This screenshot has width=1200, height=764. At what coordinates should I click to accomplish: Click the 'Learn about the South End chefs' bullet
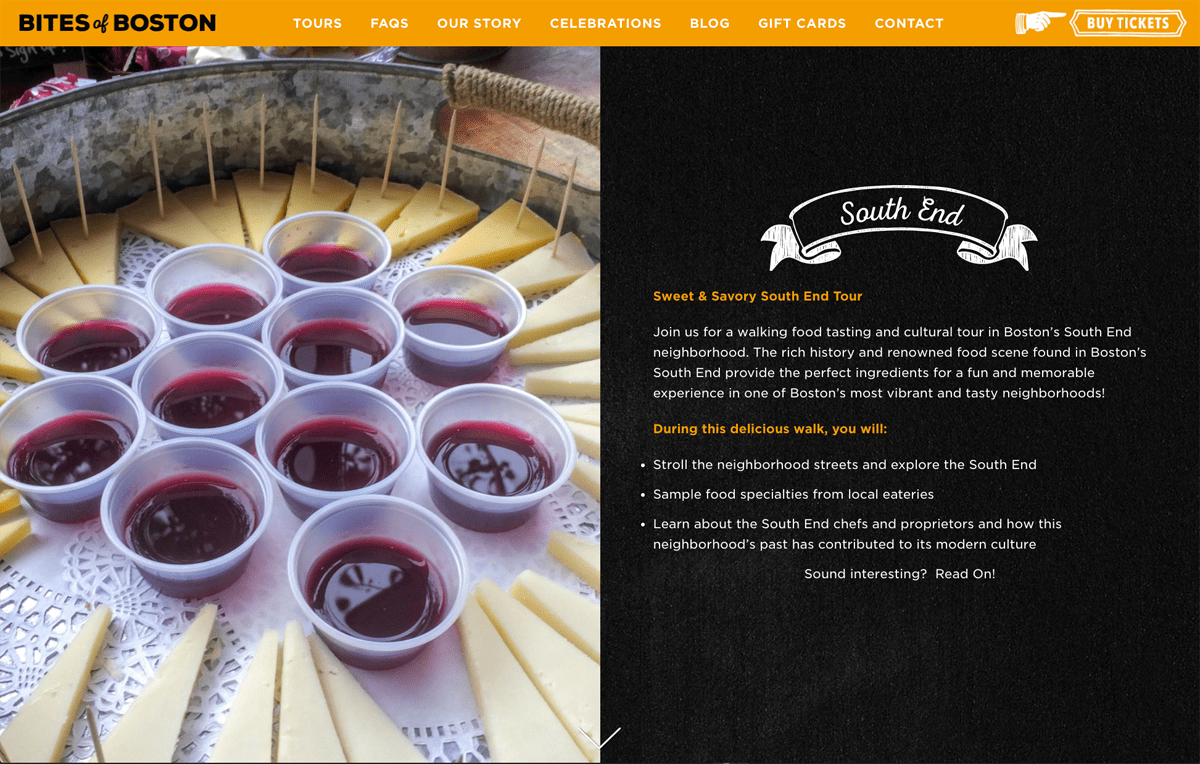click(857, 534)
